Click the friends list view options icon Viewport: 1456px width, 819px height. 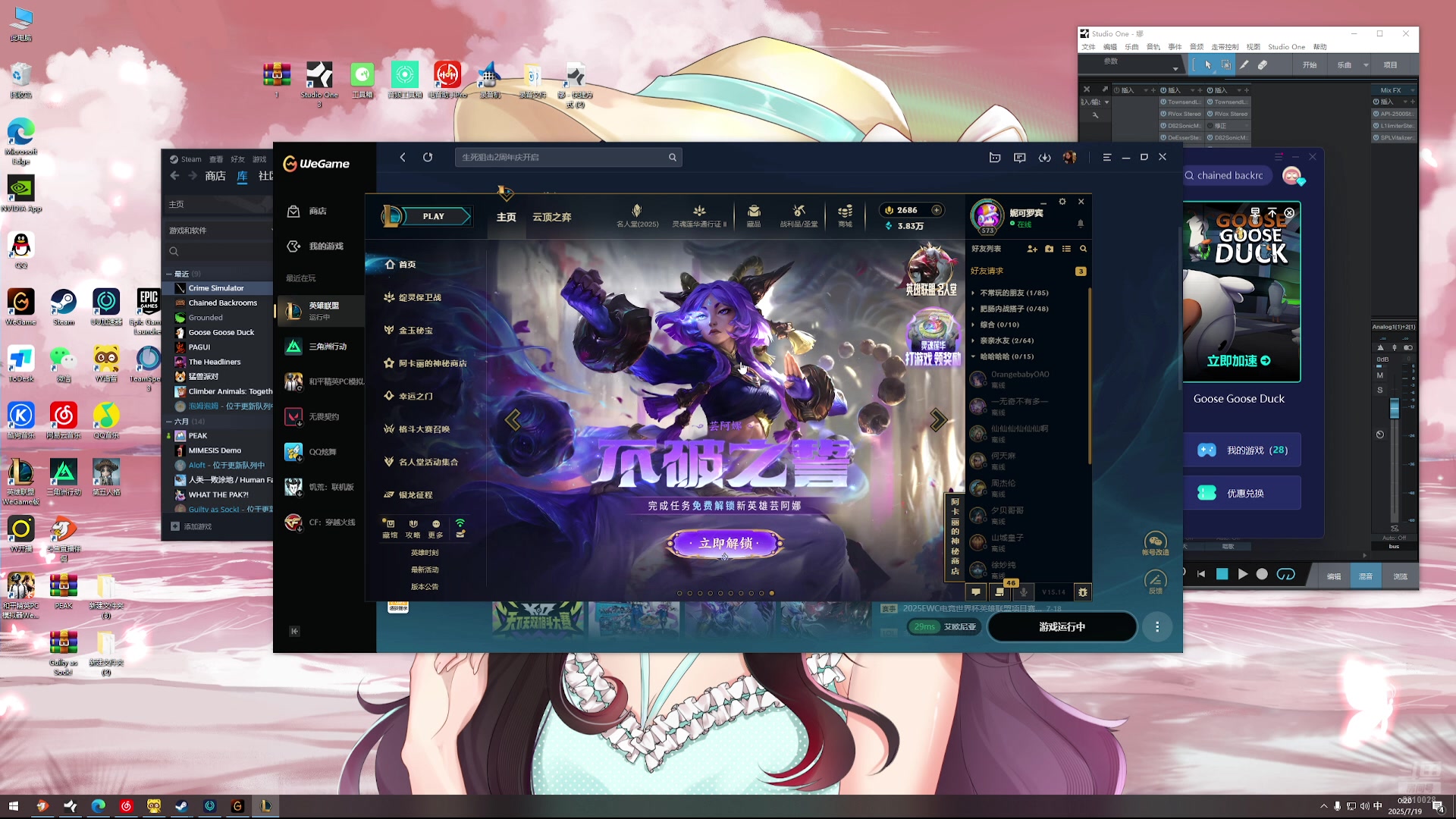point(1066,249)
